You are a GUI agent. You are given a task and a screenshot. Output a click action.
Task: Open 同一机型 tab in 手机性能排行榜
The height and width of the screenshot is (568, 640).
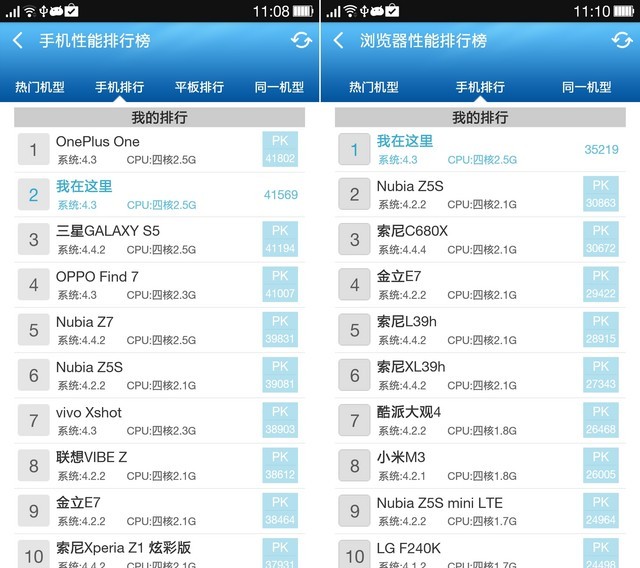(x=279, y=87)
